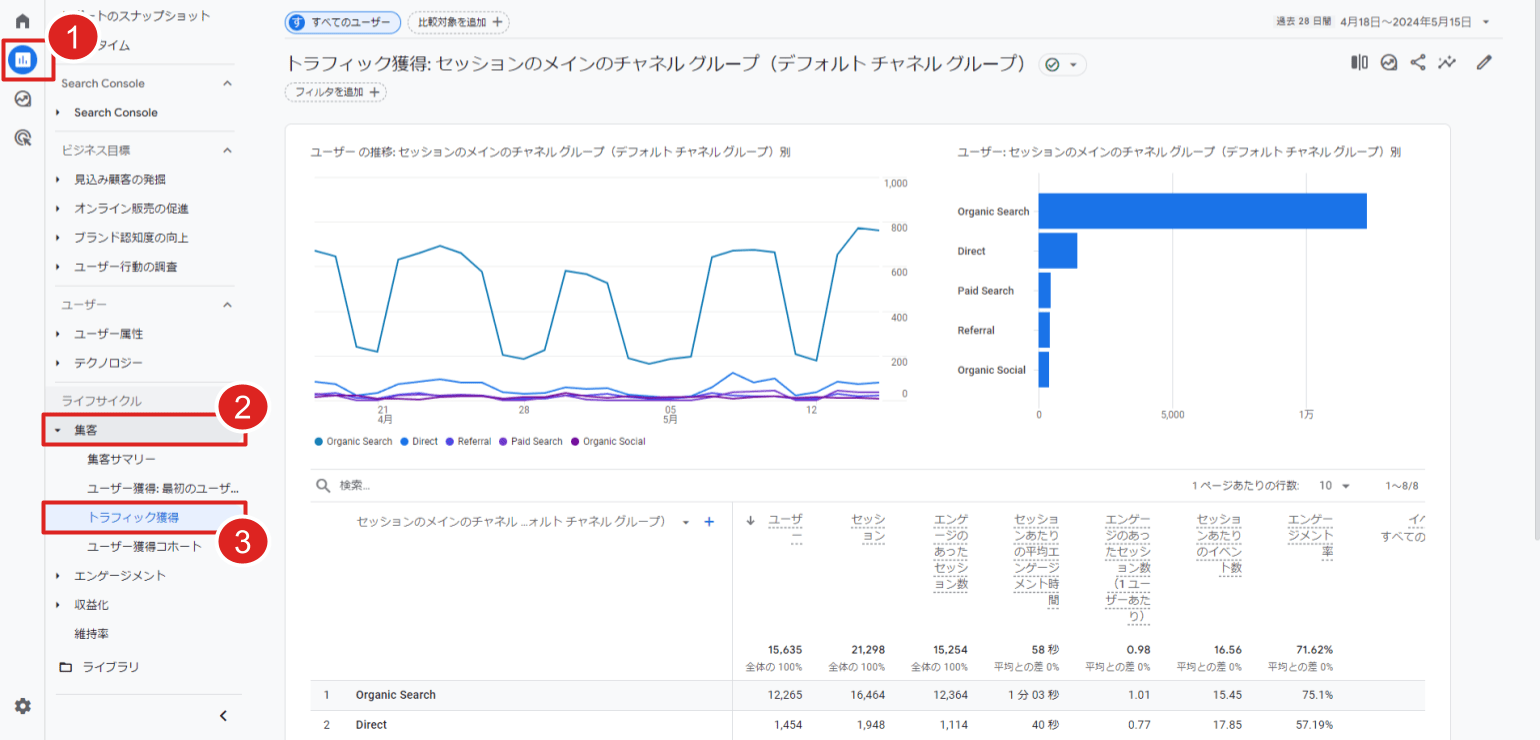Image resolution: width=1540 pixels, height=740 pixels.
Task: Select 集客サマリー in the sidebar
Action: tap(121, 459)
